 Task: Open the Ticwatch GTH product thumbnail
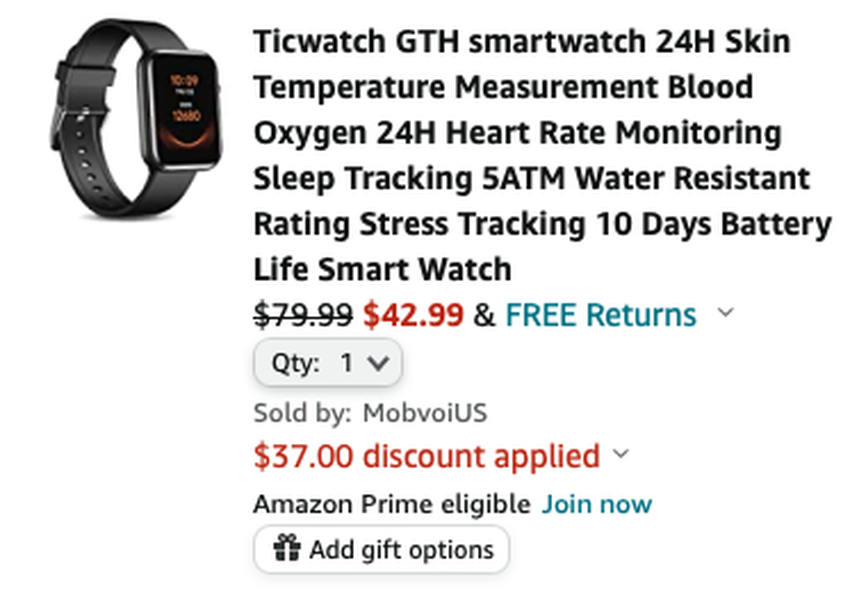tap(136, 118)
